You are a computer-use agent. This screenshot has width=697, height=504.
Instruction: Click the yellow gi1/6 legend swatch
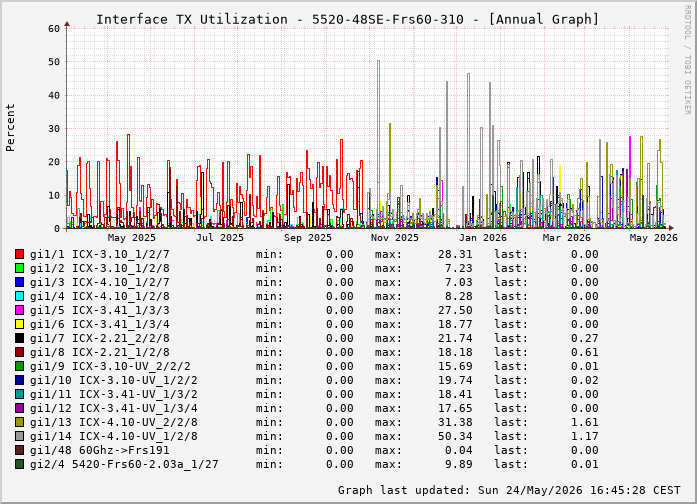19,324
